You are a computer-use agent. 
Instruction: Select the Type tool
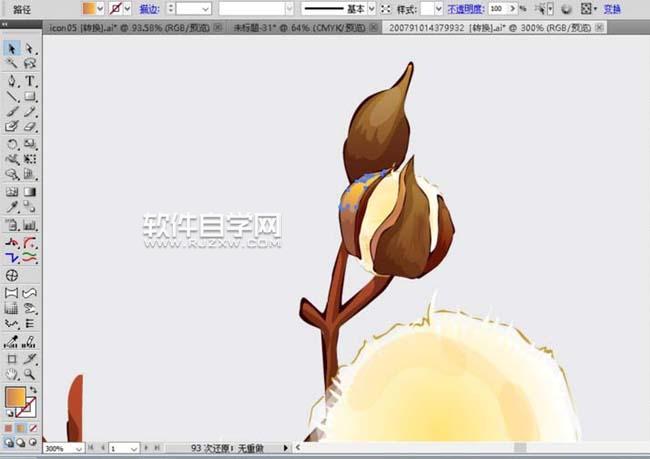click(29, 81)
